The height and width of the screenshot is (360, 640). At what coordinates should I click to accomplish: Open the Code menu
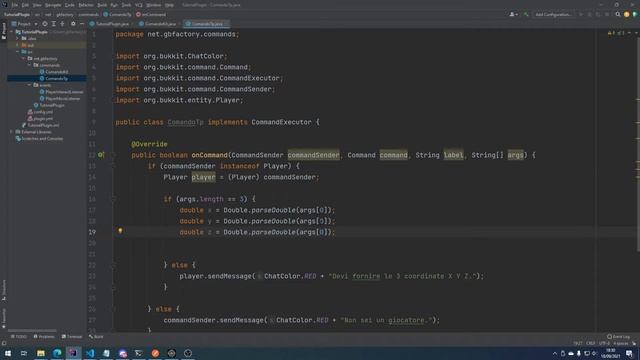pyautogui.click(x=70, y=5)
